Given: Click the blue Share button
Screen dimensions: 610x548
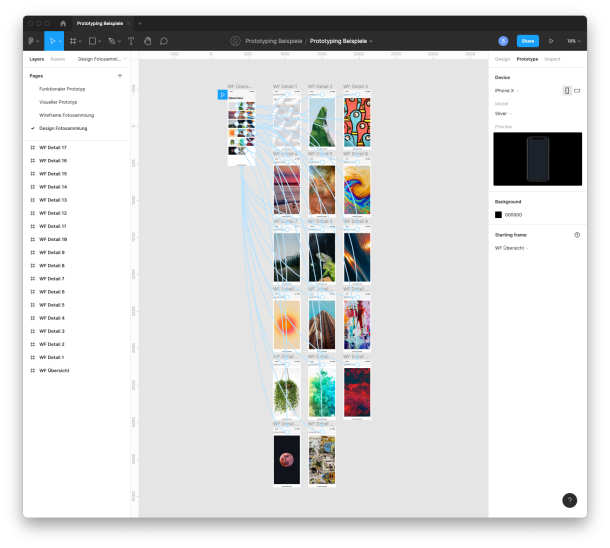Looking at the screenshot, I should pyautogui.click(x=527, y=41).
